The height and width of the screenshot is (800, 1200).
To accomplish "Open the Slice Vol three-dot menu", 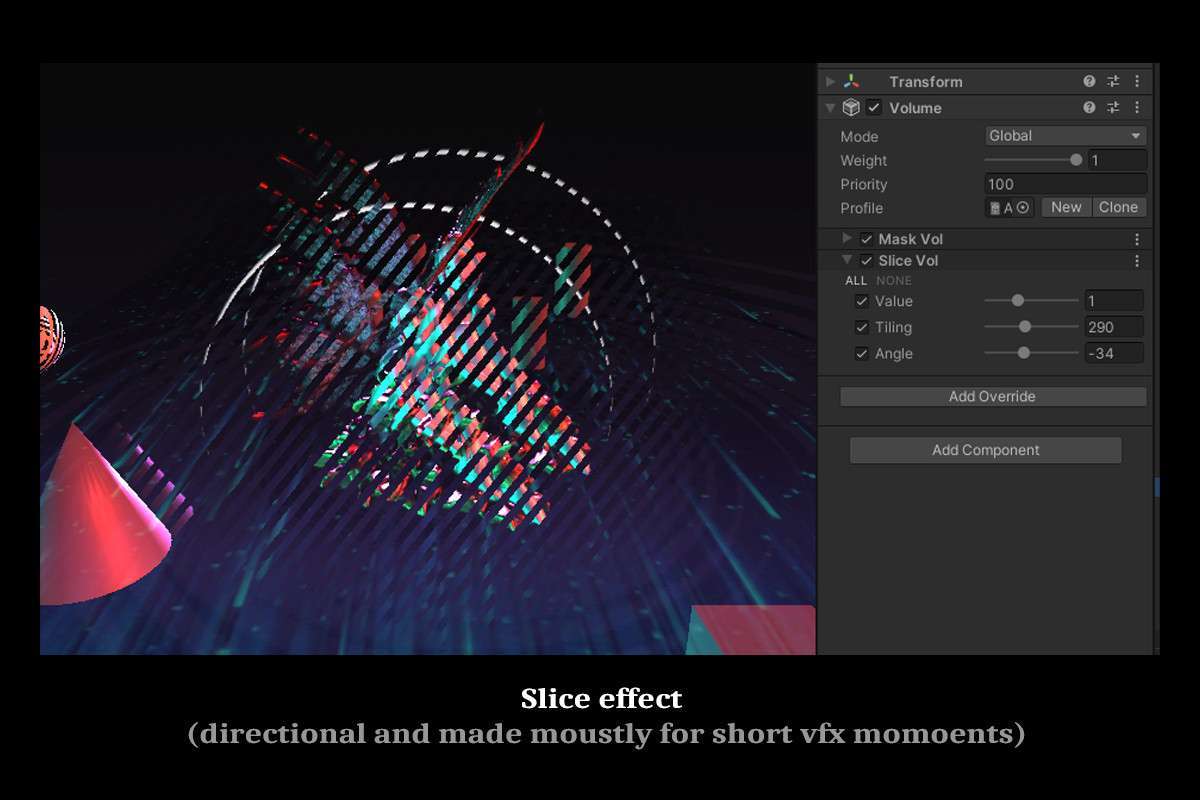I will click(x=1137, y=261).
